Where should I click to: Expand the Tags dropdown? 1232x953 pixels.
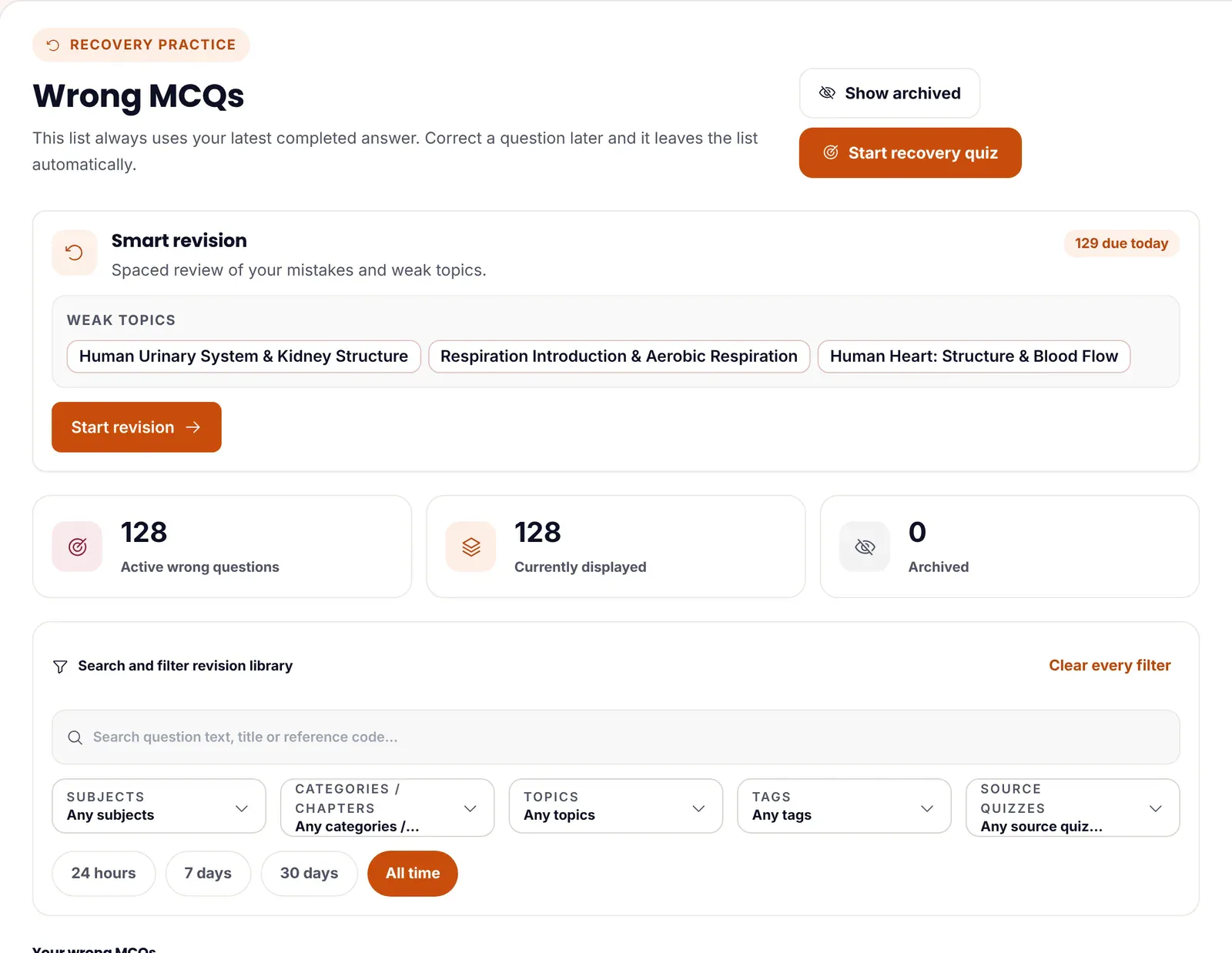coord(844,806)
